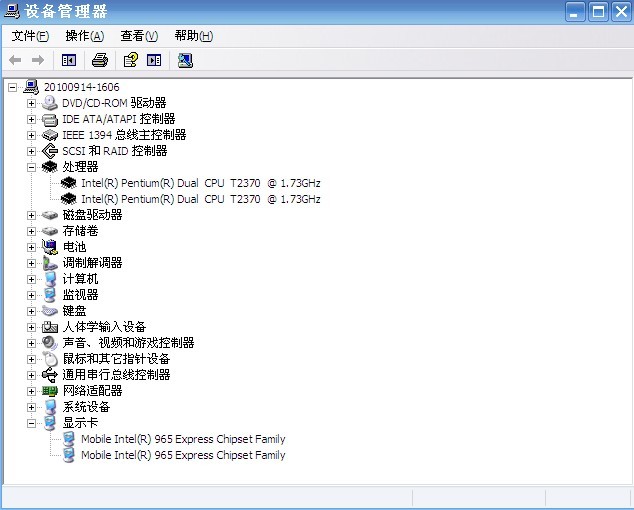Click the 鼠标和其它指针设备 mouse icon
The image size is (634, 510).
click(50, 359)
